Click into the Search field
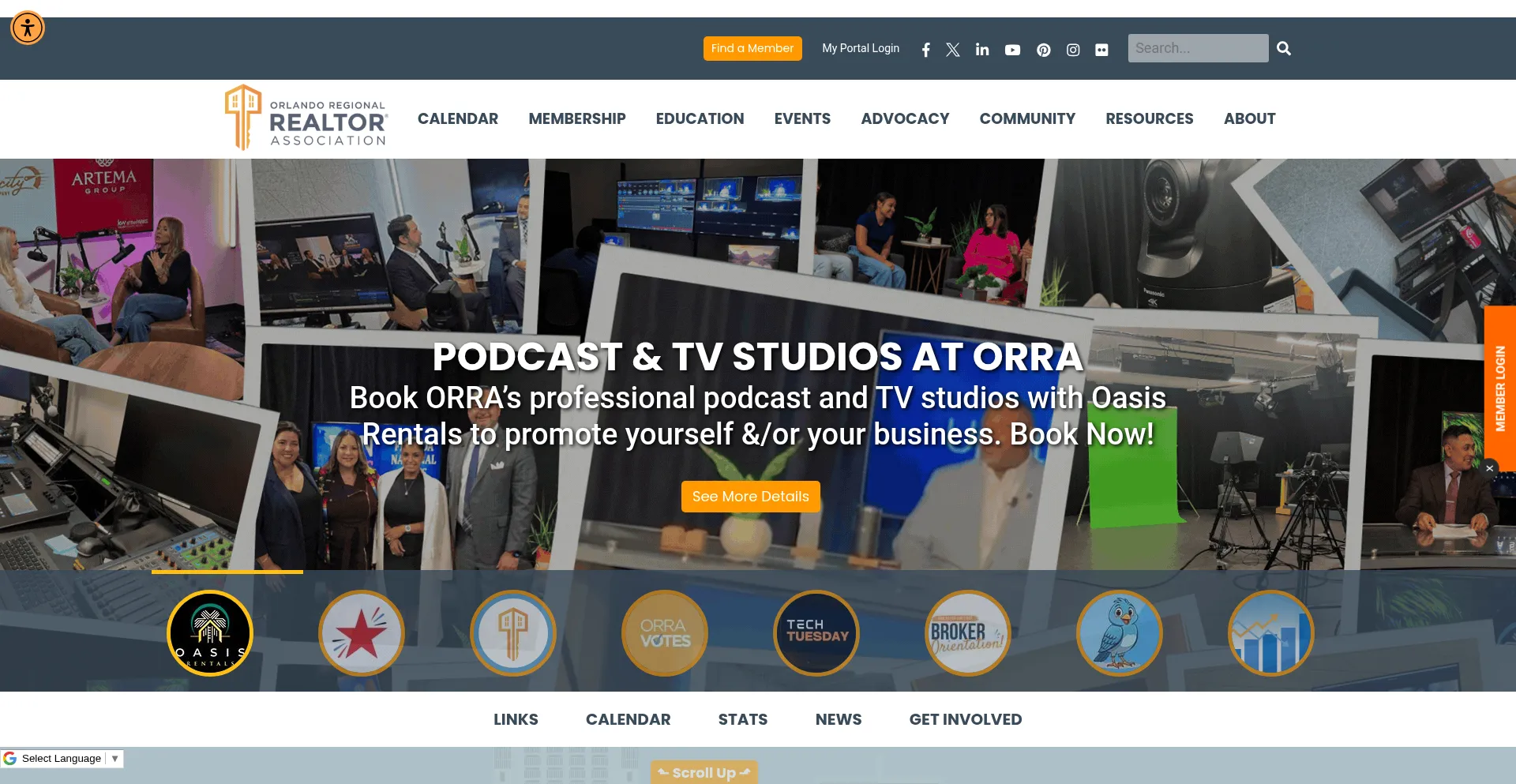The width and height of the screenshot is (1516, 784). (1198, 48)
